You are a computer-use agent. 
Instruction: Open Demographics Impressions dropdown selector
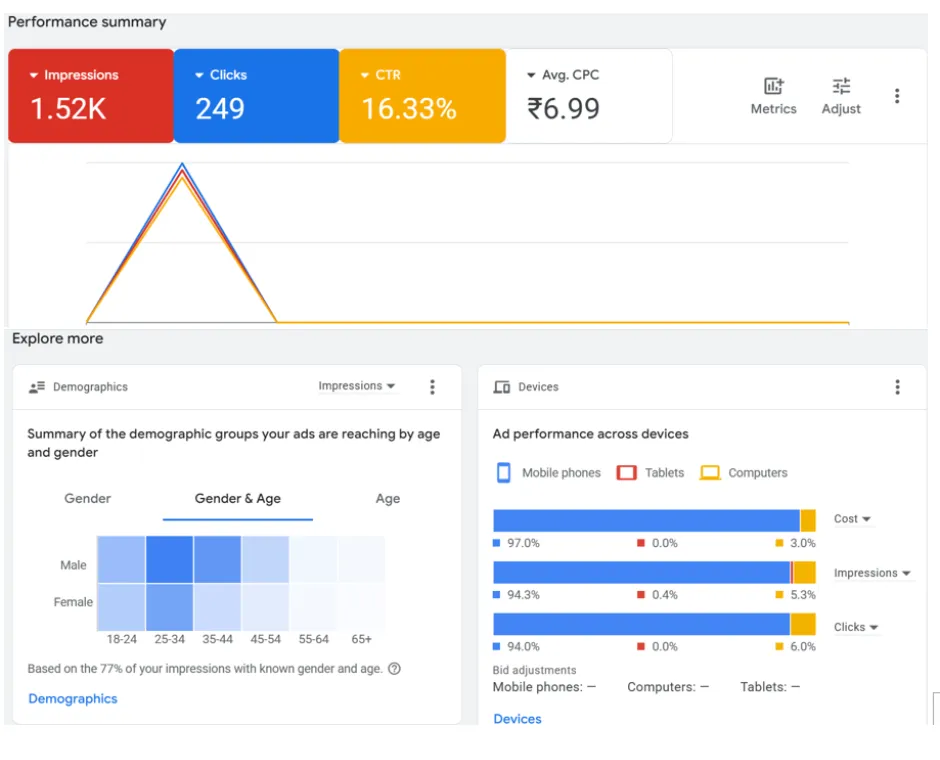click(357, 386)
